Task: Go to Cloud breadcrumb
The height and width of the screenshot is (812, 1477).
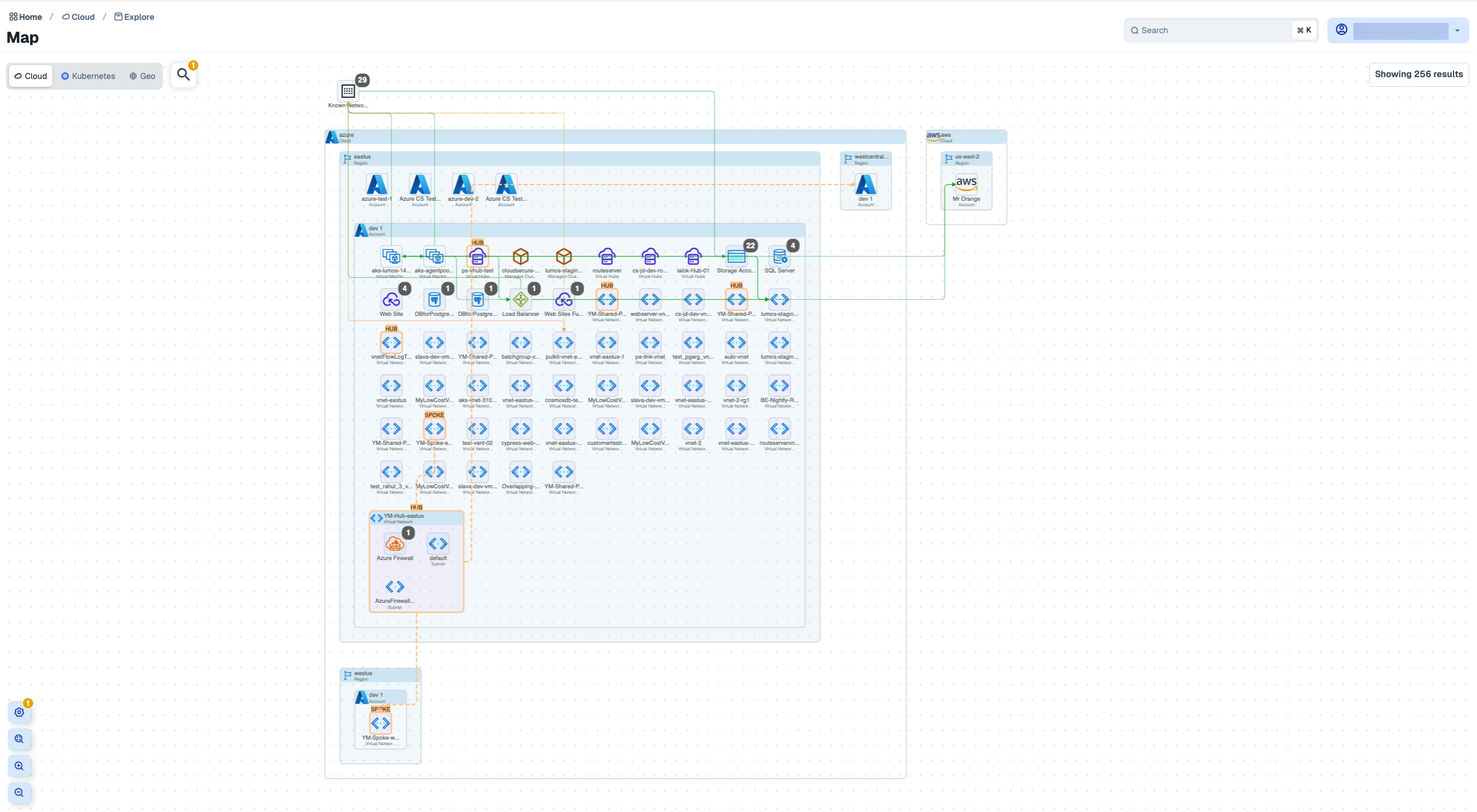Action: pos(78,17)
